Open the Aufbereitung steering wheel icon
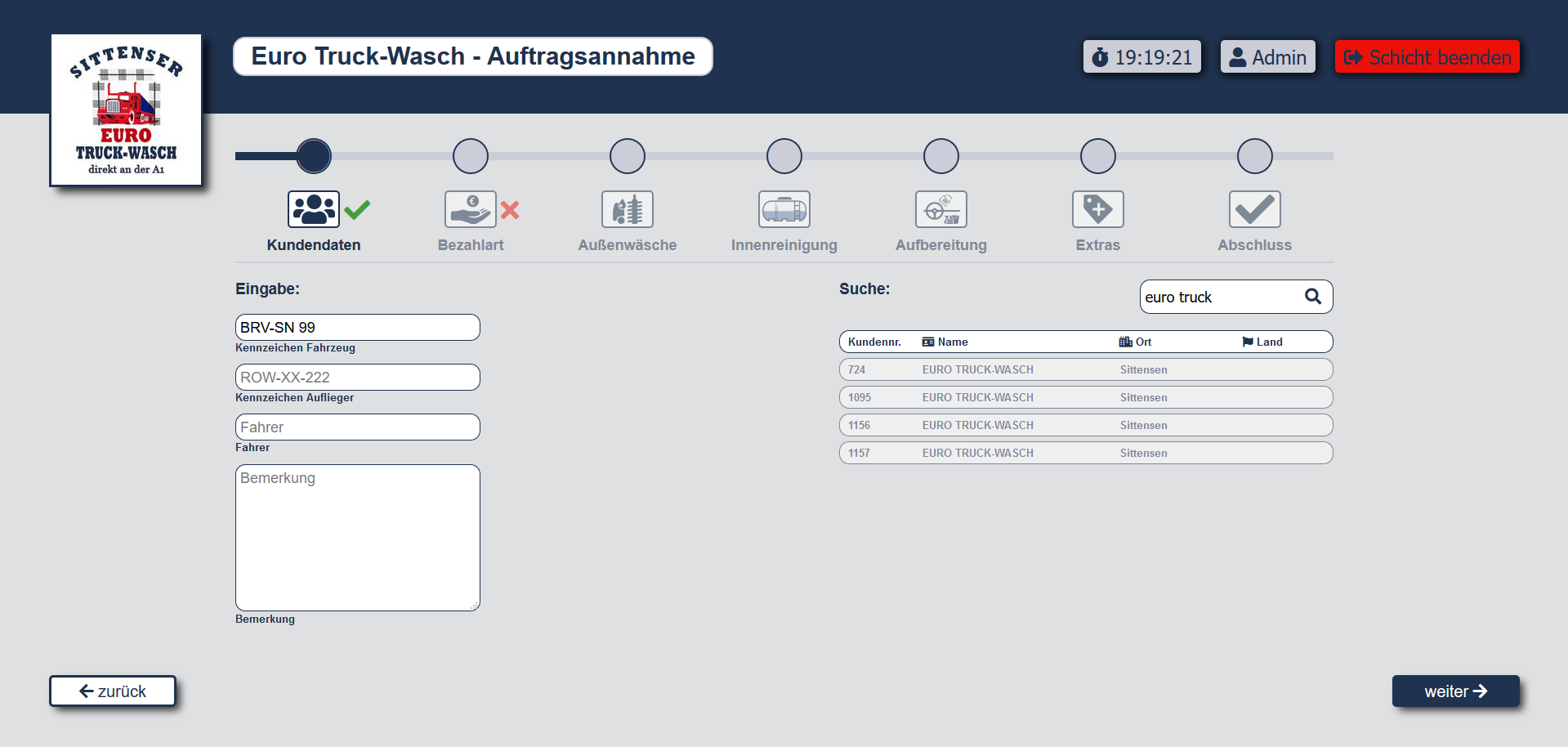The width and height of the screenshot is (1568, 747). (941, 209)
